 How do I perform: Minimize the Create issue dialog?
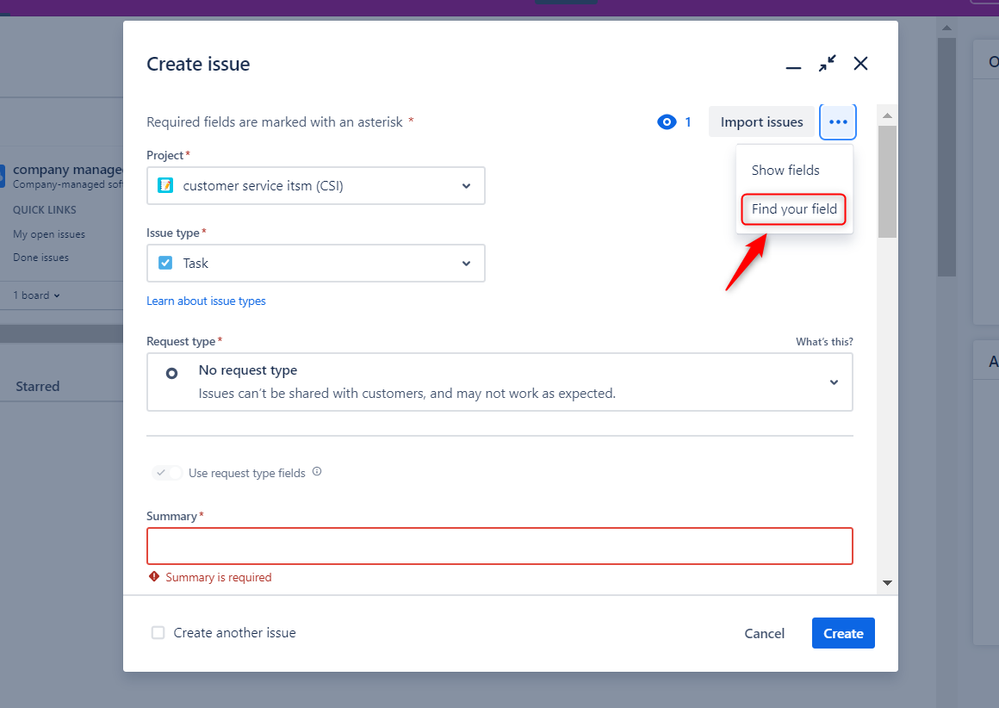click(793, 66)
